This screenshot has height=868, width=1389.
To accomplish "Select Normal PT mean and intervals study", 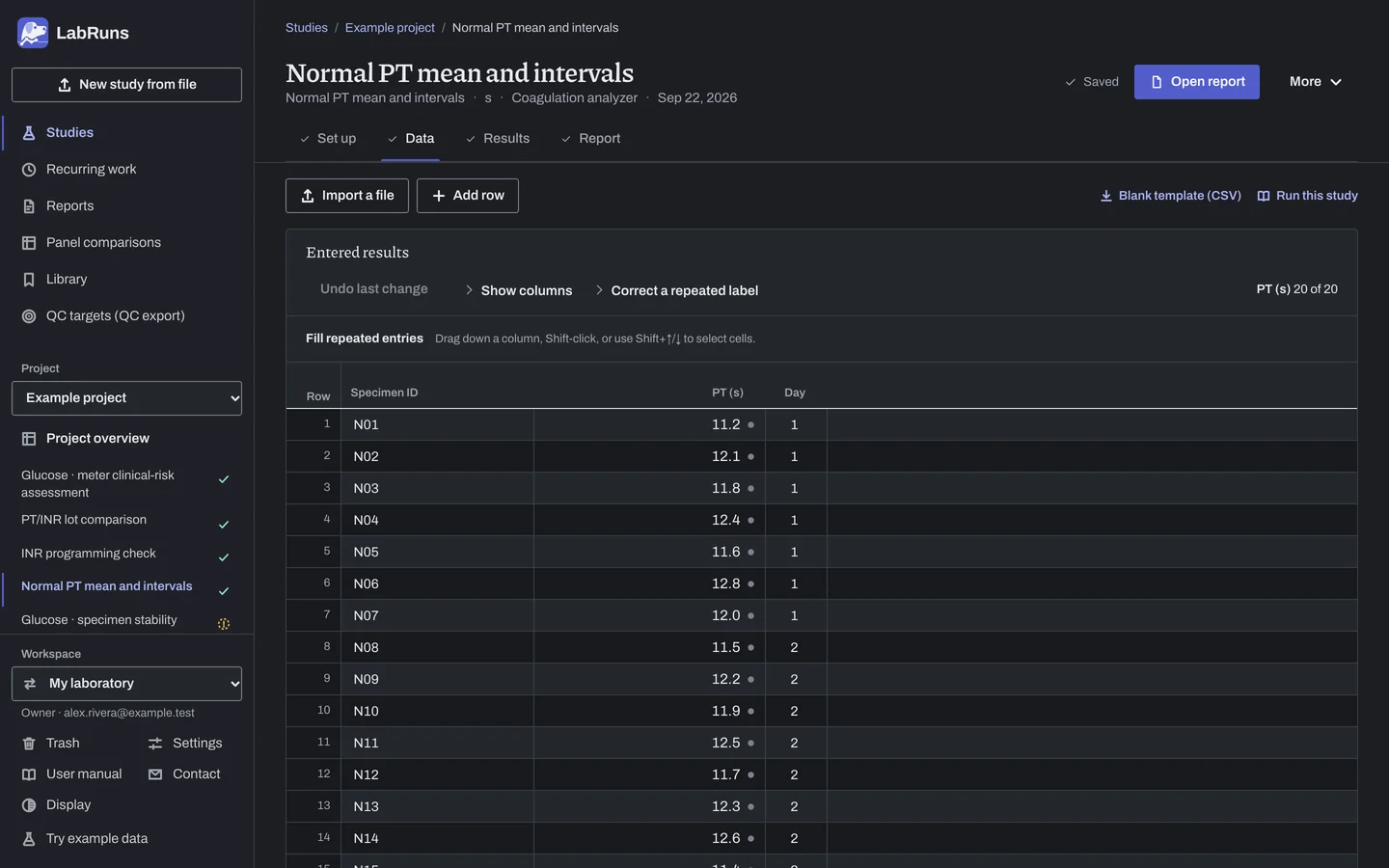I will (x=106, y=586).
